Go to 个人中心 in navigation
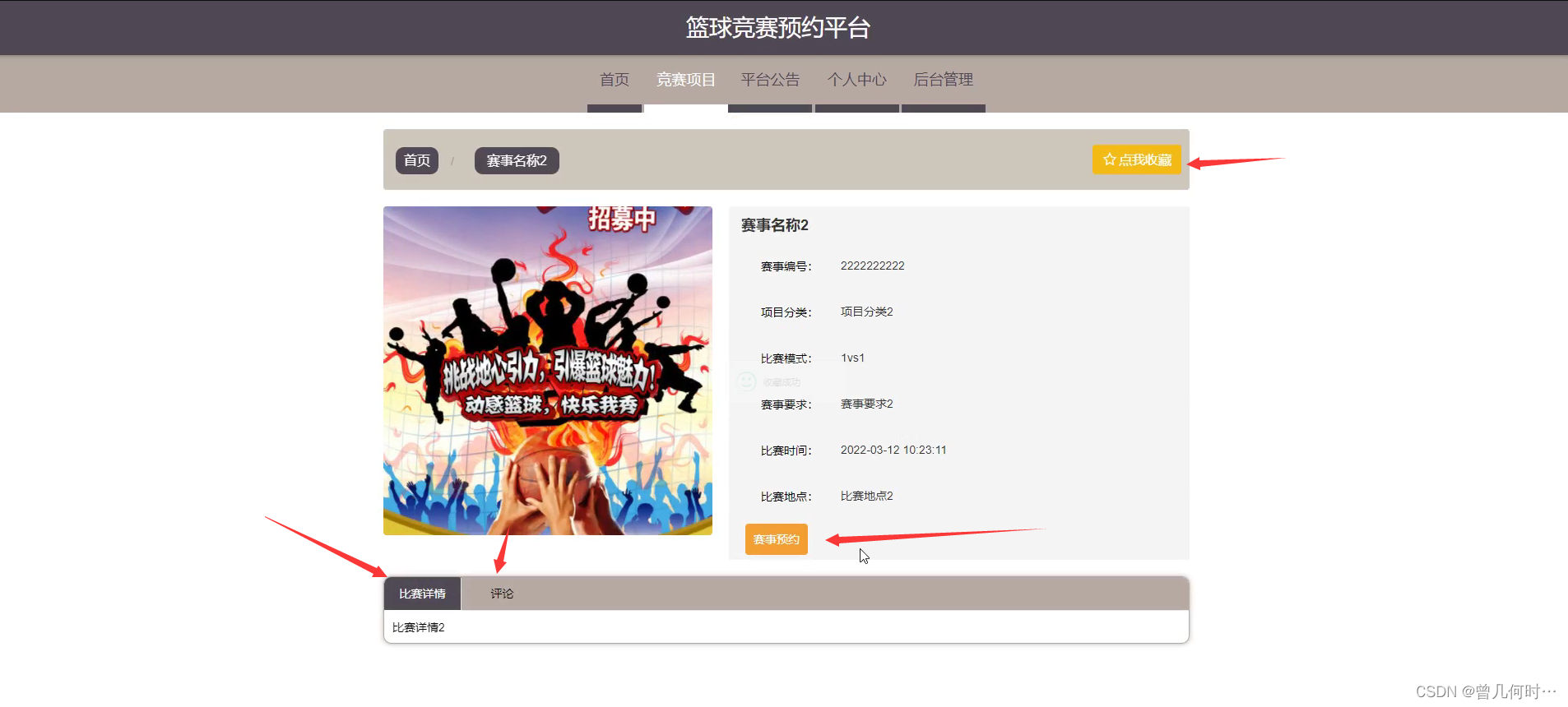Viewport: 1568px width, 707px height. [x=856, y=80]
